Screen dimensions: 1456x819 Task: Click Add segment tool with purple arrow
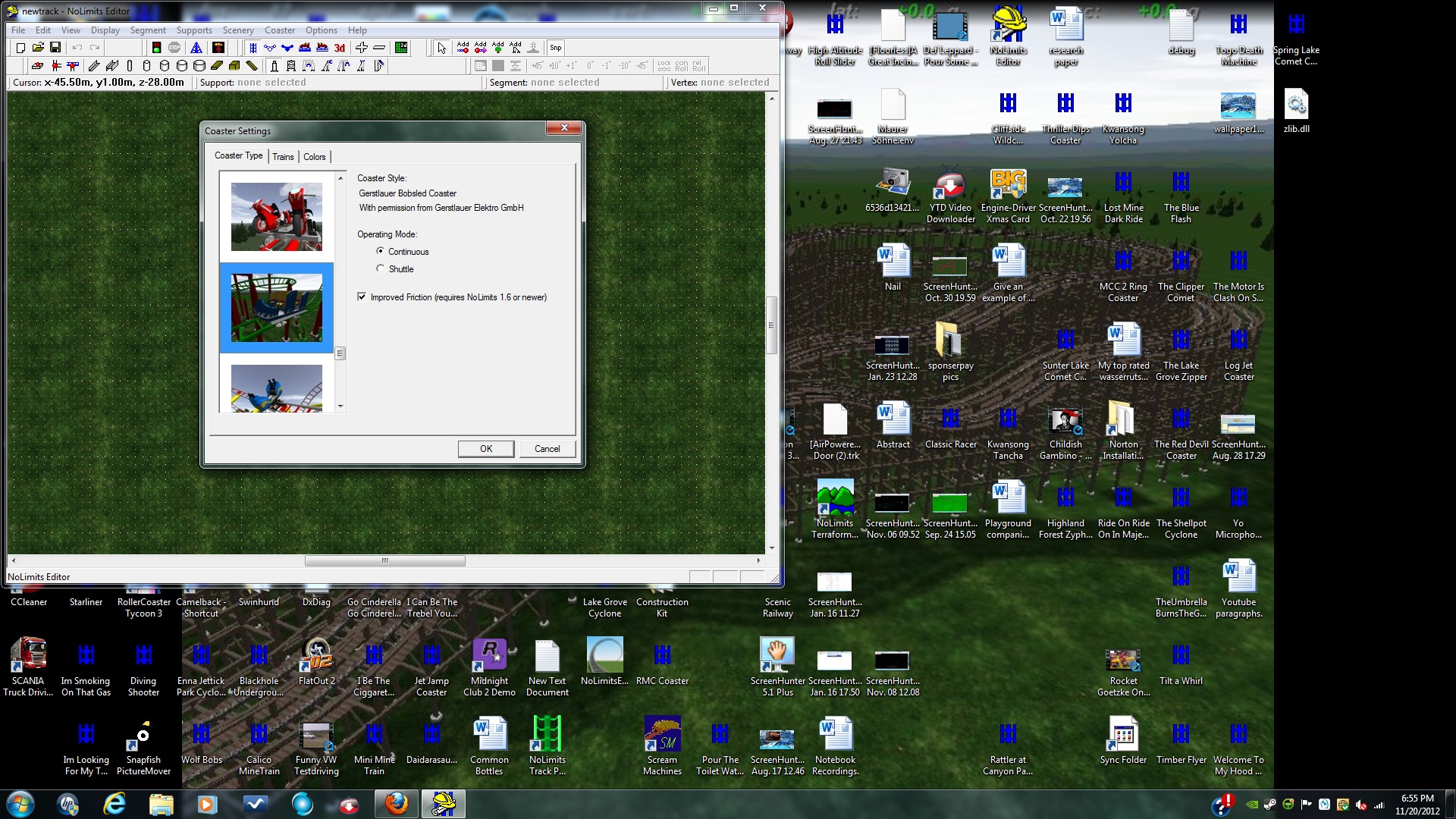[480, 48]
